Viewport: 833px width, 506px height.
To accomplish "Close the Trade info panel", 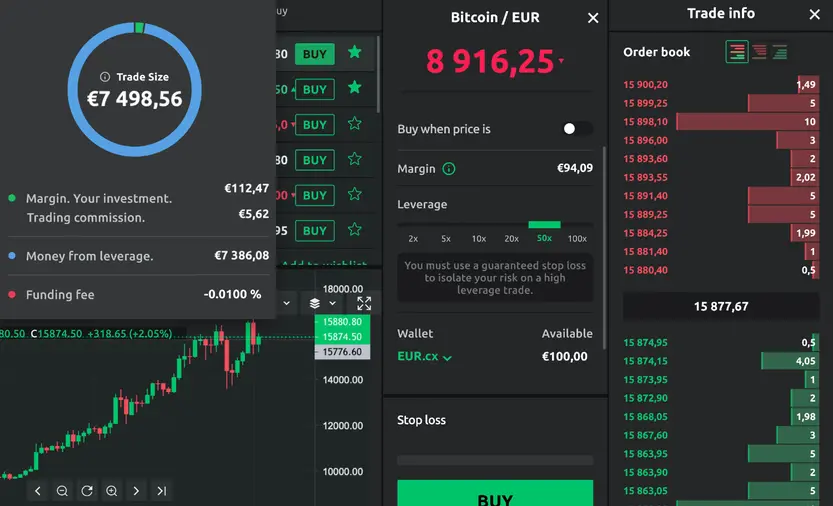I will click(x=814, y=14).
